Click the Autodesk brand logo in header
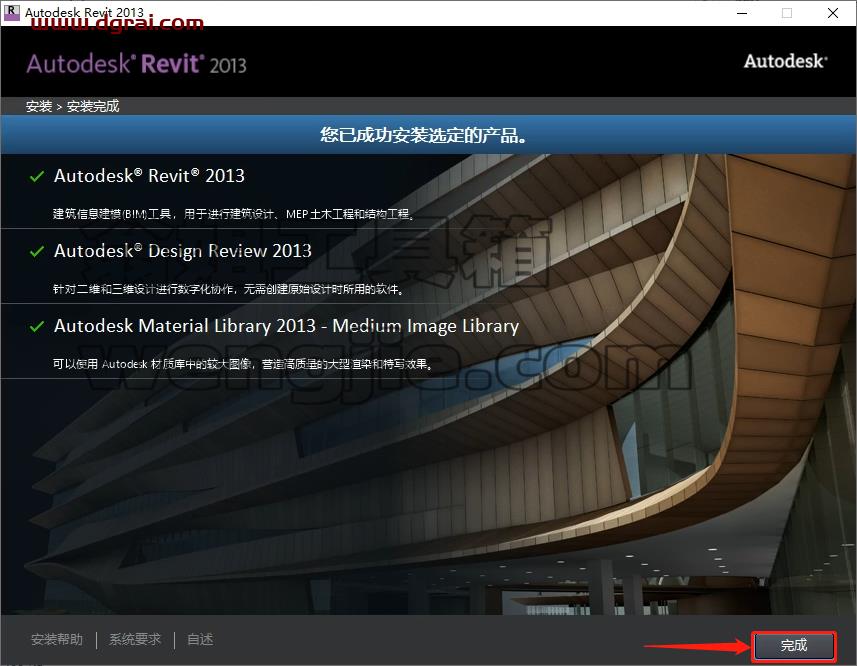This screenshot has height=666, width=857. tap(785, 61)
